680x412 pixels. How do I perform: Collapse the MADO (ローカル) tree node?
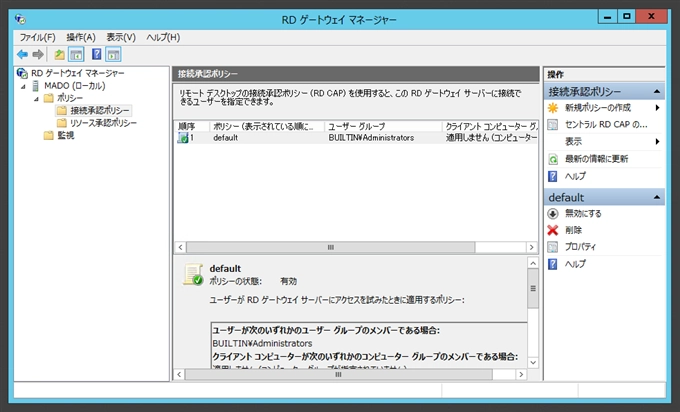click(23, 86)
